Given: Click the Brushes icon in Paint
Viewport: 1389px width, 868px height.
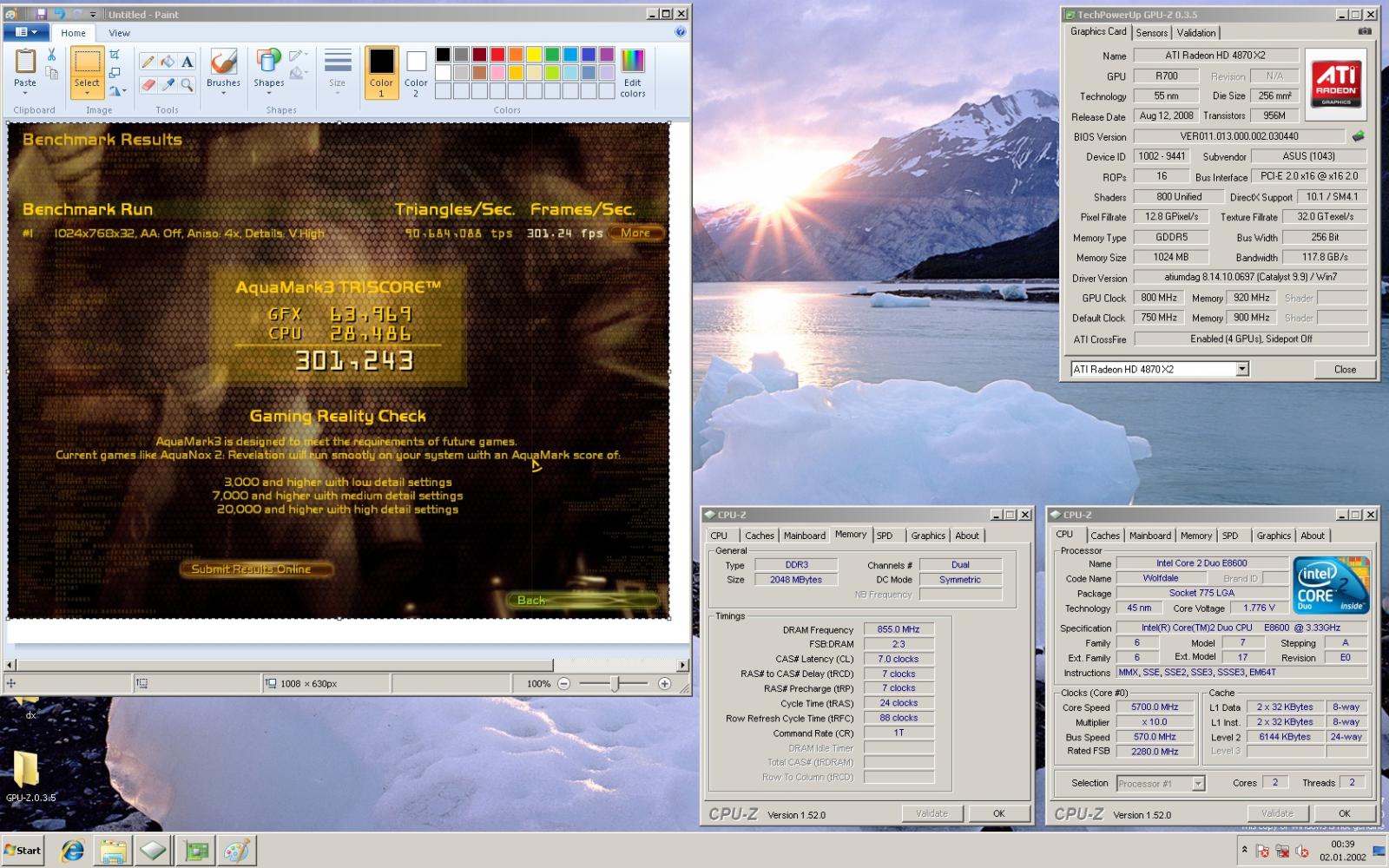Looking at the screenshot, I should click(223, 62).
